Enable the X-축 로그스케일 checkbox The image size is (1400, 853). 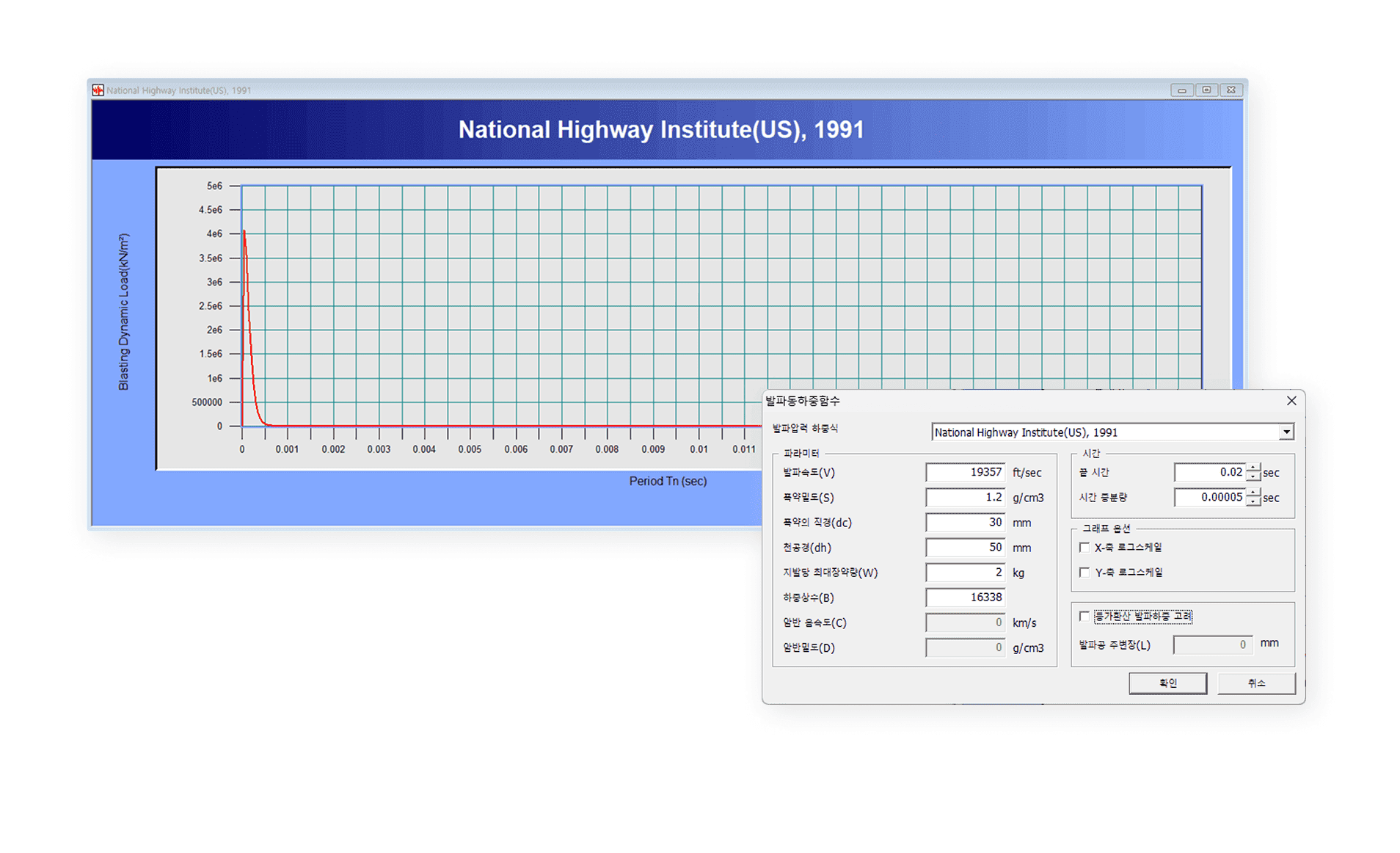pos(1084,548)
